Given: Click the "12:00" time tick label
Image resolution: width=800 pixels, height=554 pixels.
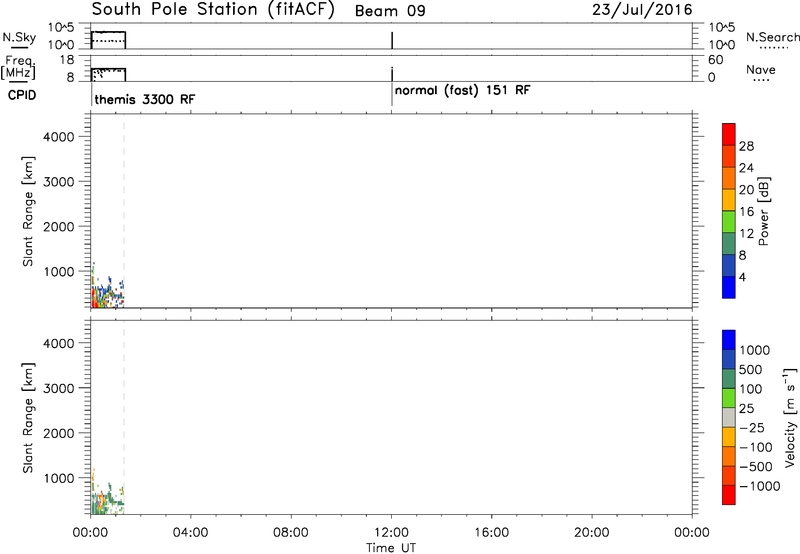Looking at the screenshot, I should (391, 533).
